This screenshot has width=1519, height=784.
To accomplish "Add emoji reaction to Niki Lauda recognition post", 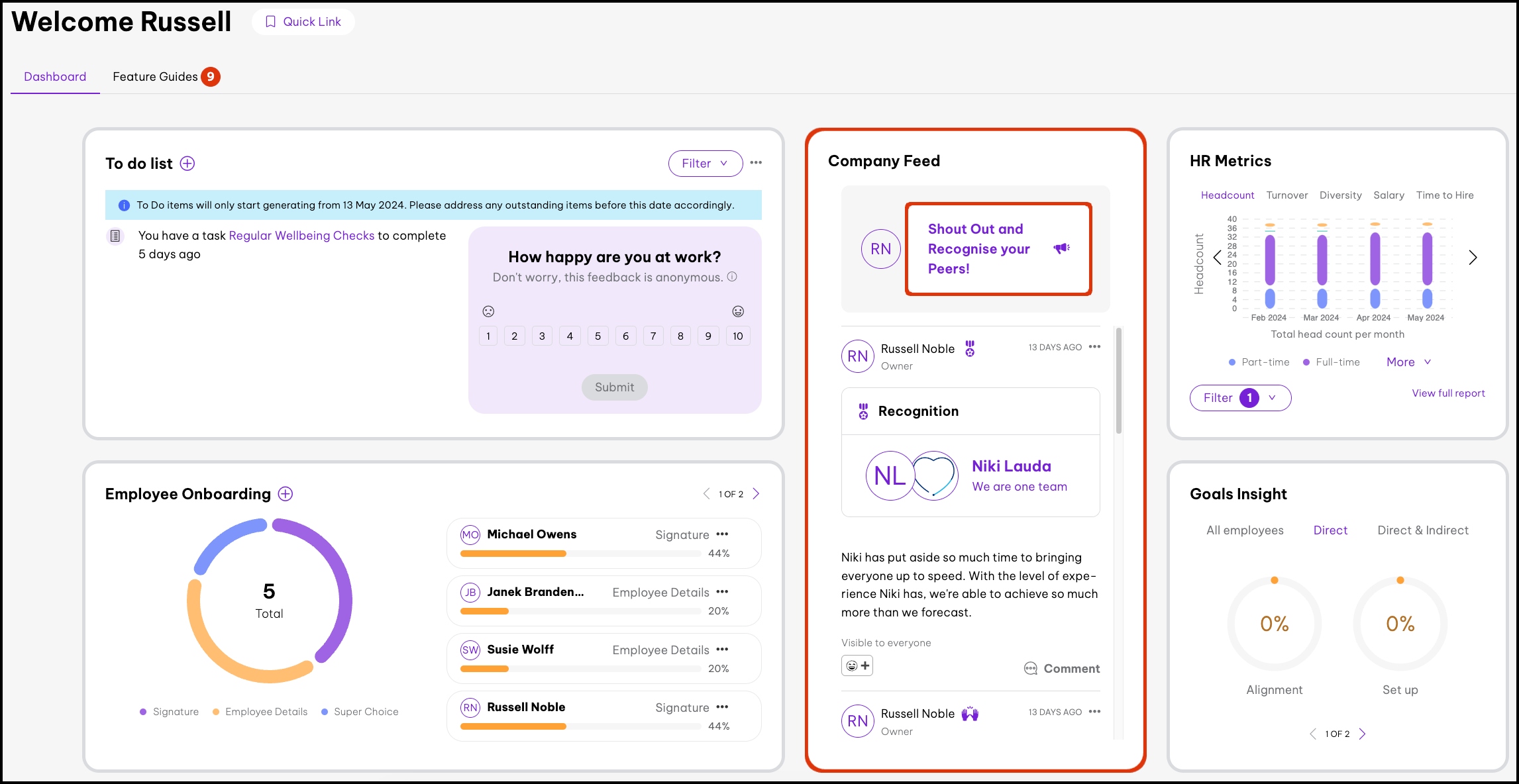I will tap(857, 665).
